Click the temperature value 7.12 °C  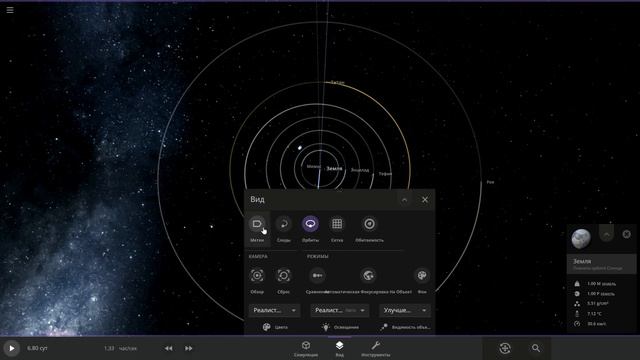pos(594,314)
